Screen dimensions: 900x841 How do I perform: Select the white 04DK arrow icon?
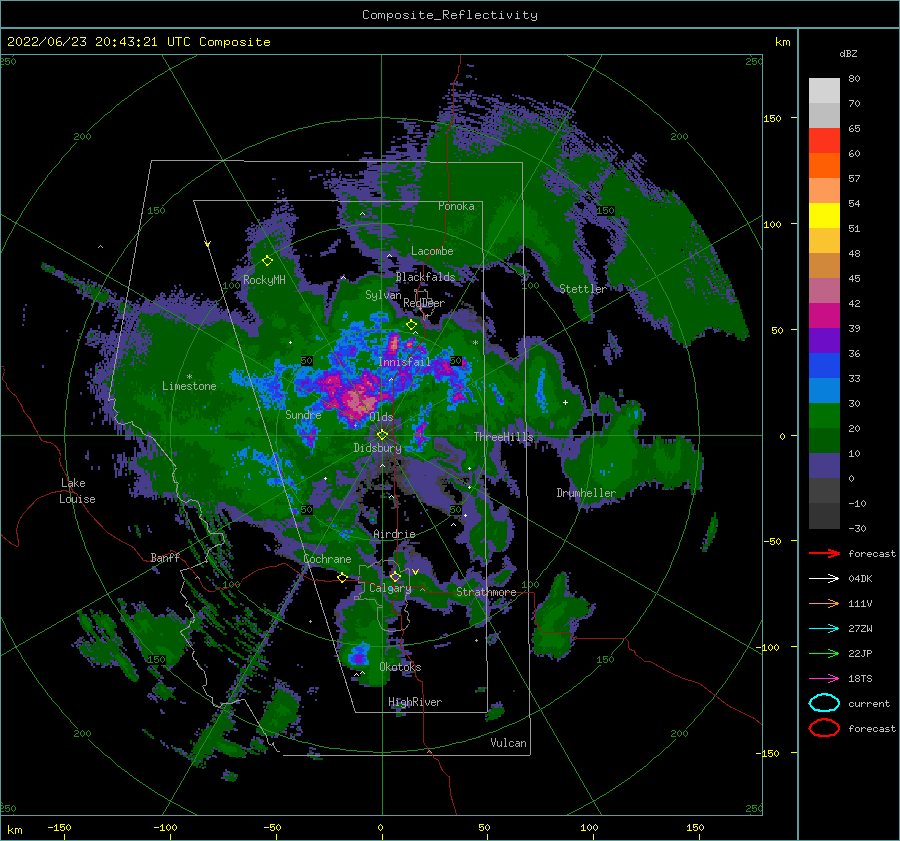(824, 578)
